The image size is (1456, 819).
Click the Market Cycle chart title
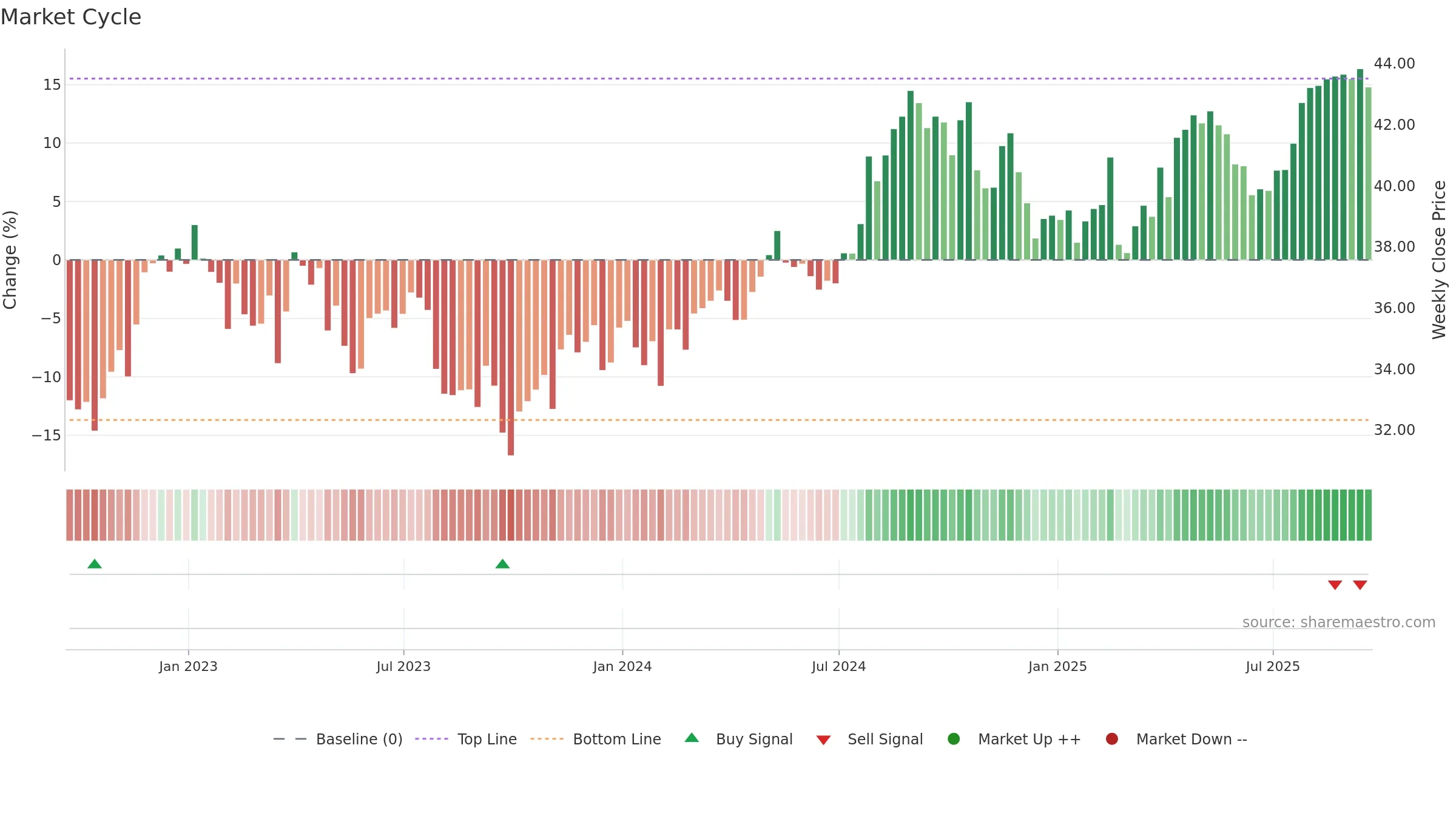71,17
